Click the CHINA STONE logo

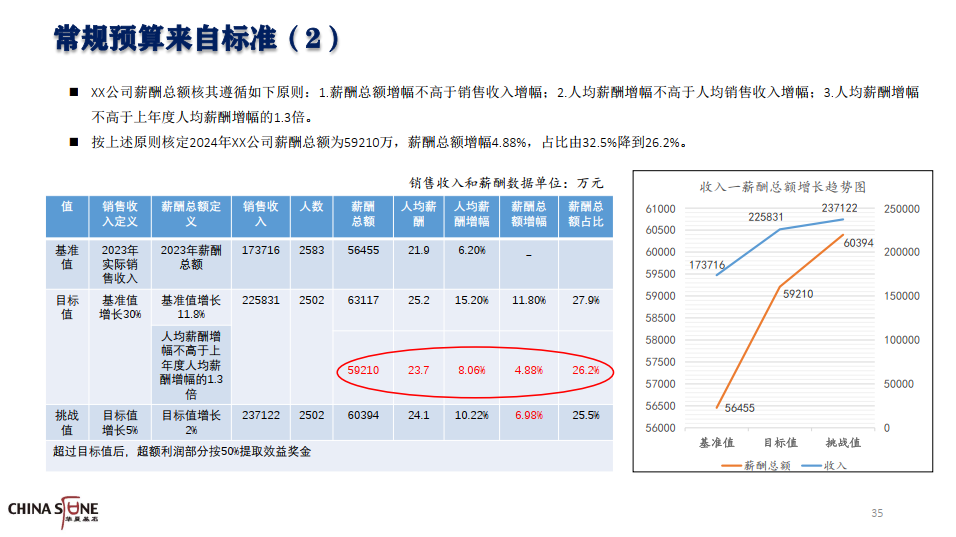coord(53,511)
